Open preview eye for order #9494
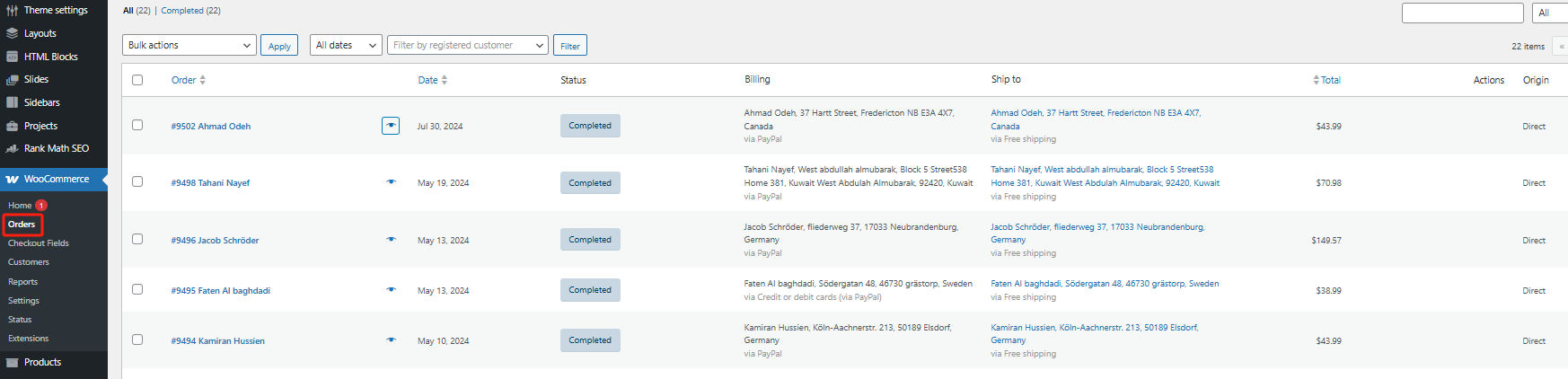The image size is (1568, 379). 391,340
